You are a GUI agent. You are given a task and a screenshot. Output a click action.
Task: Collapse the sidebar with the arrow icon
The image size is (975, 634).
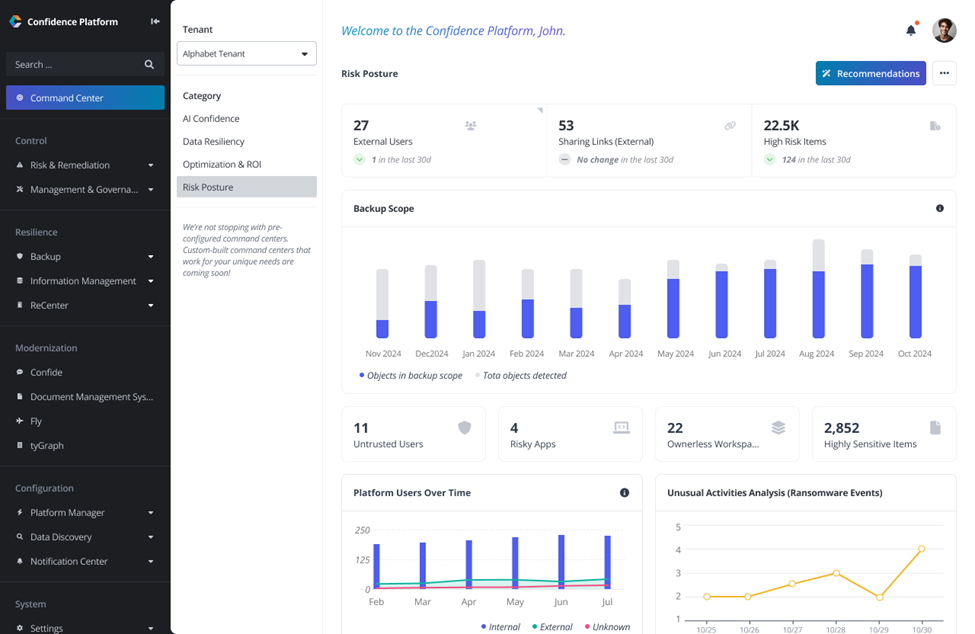[155, 21]
